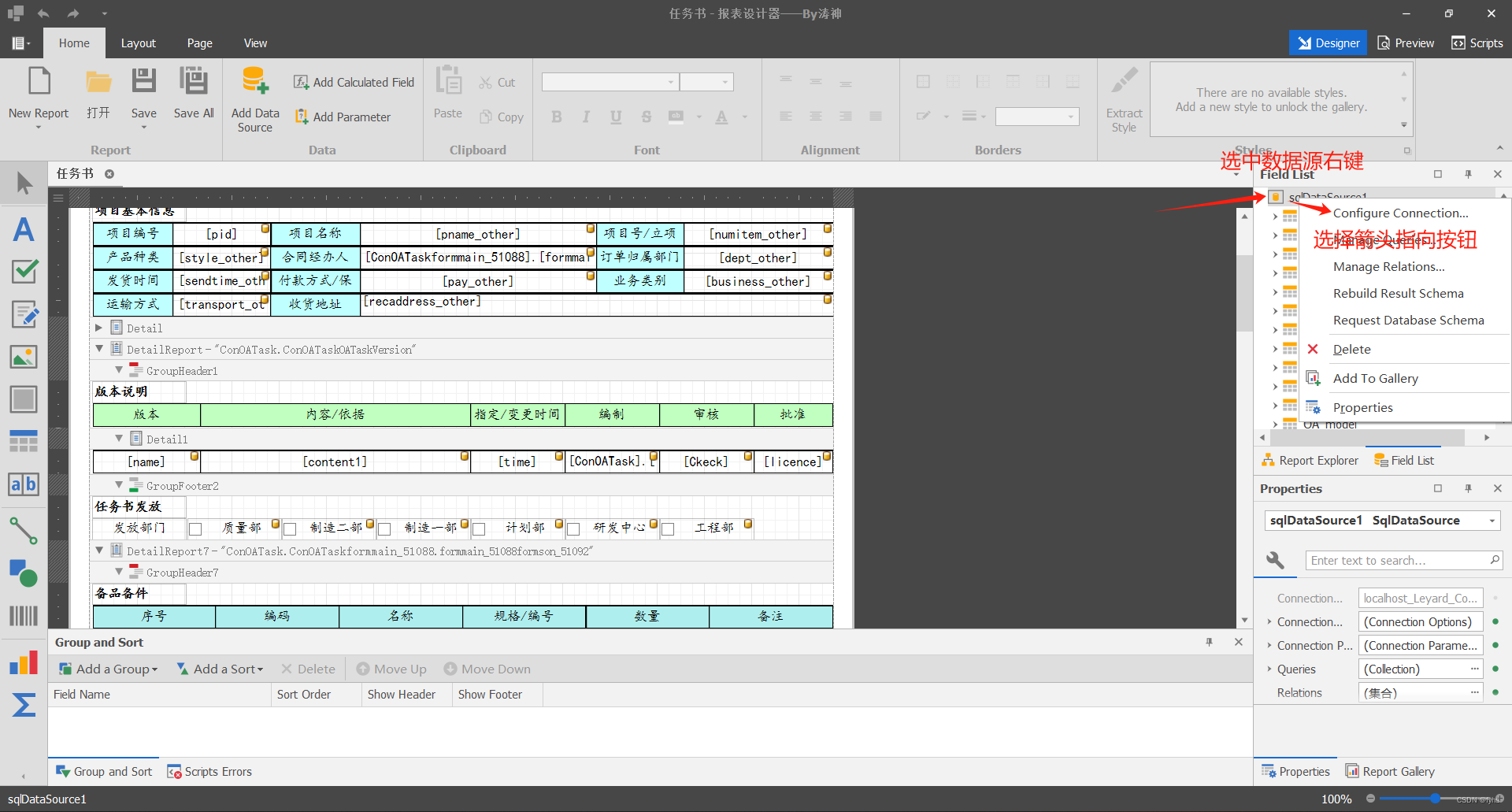
Task: Collapse the DetailReport7 band
Action: [x=99, y=551]
